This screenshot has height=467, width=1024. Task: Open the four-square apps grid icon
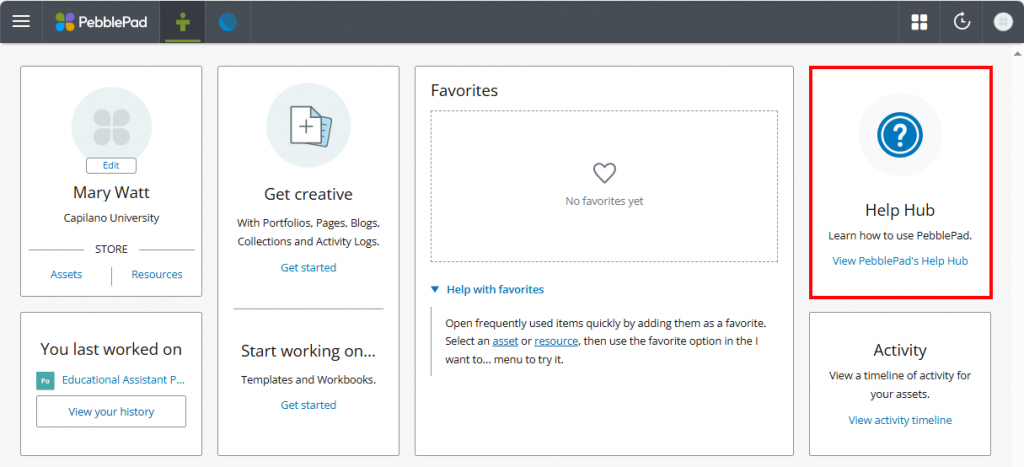point(920,22)
